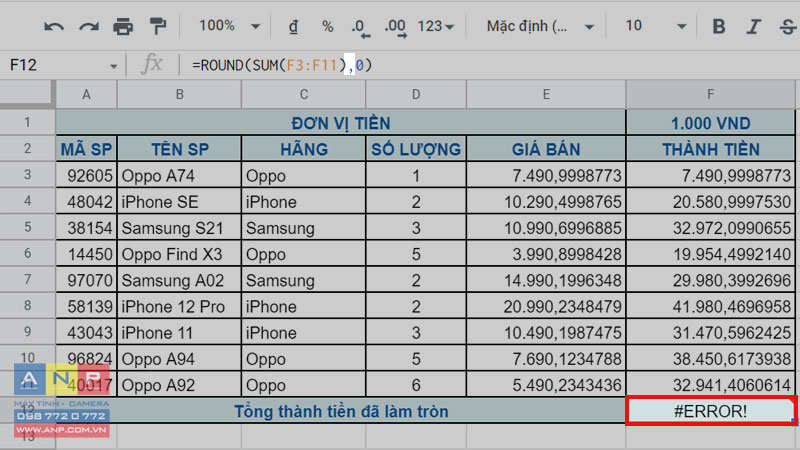Screen dimensions: 800x450
Task: Click the Samsung S21 cell
Action: pyautogui.click(x=179, y=228)
